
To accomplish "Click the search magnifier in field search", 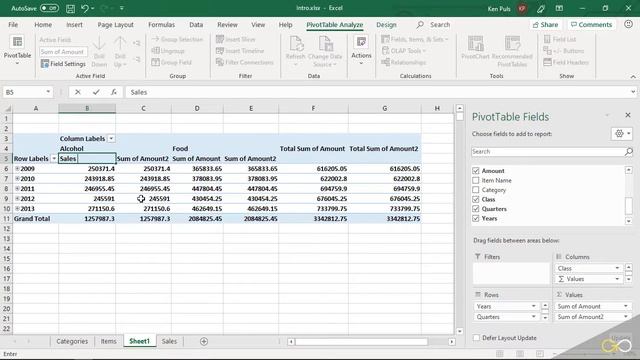I will point(629,151).
